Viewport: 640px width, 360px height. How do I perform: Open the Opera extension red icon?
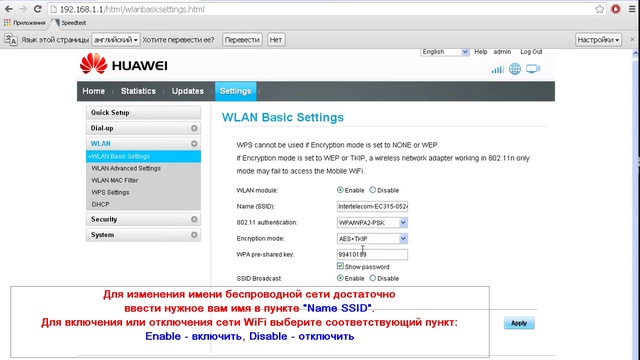pyautogui.click(x=616, y=9)
